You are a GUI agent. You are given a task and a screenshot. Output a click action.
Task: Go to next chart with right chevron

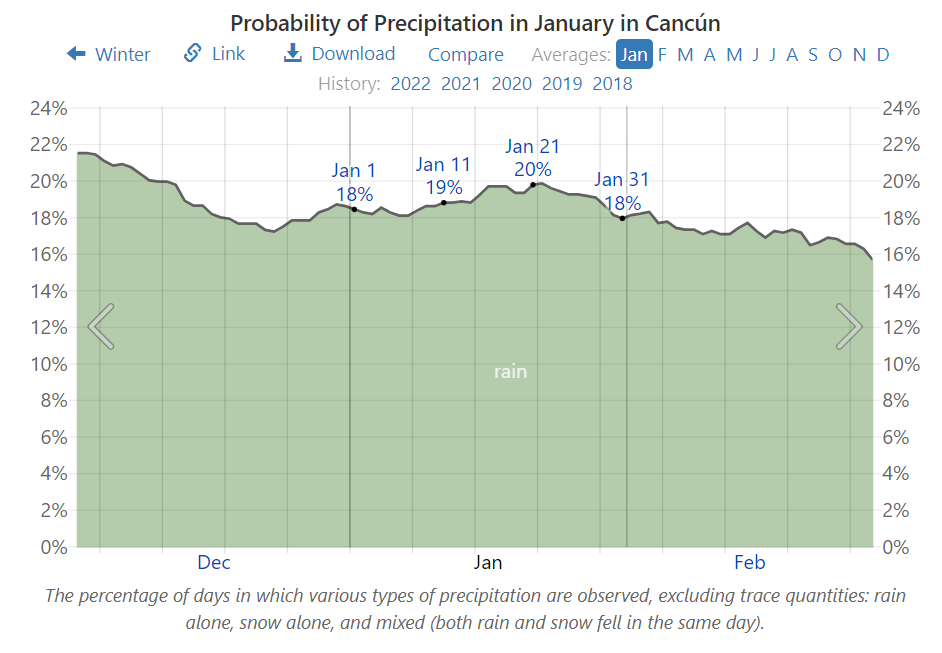coord(848,327)
